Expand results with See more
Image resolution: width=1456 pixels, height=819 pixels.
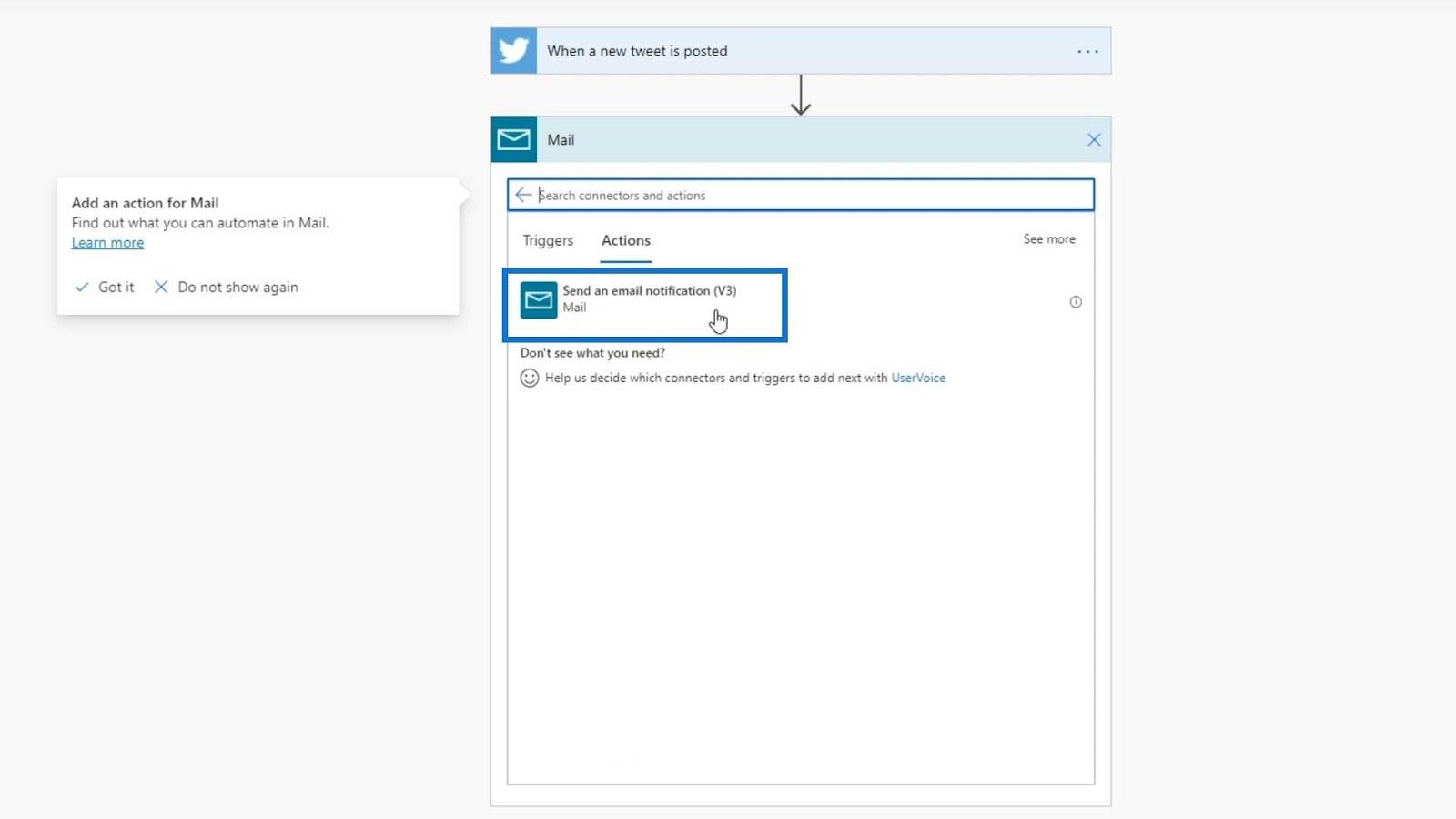click(x=1049, y=239)
